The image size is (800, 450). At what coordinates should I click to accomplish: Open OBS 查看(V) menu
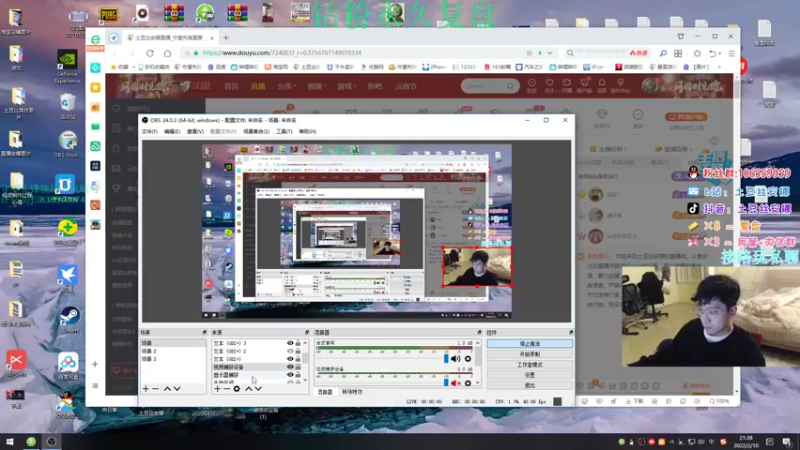(195, 132)
